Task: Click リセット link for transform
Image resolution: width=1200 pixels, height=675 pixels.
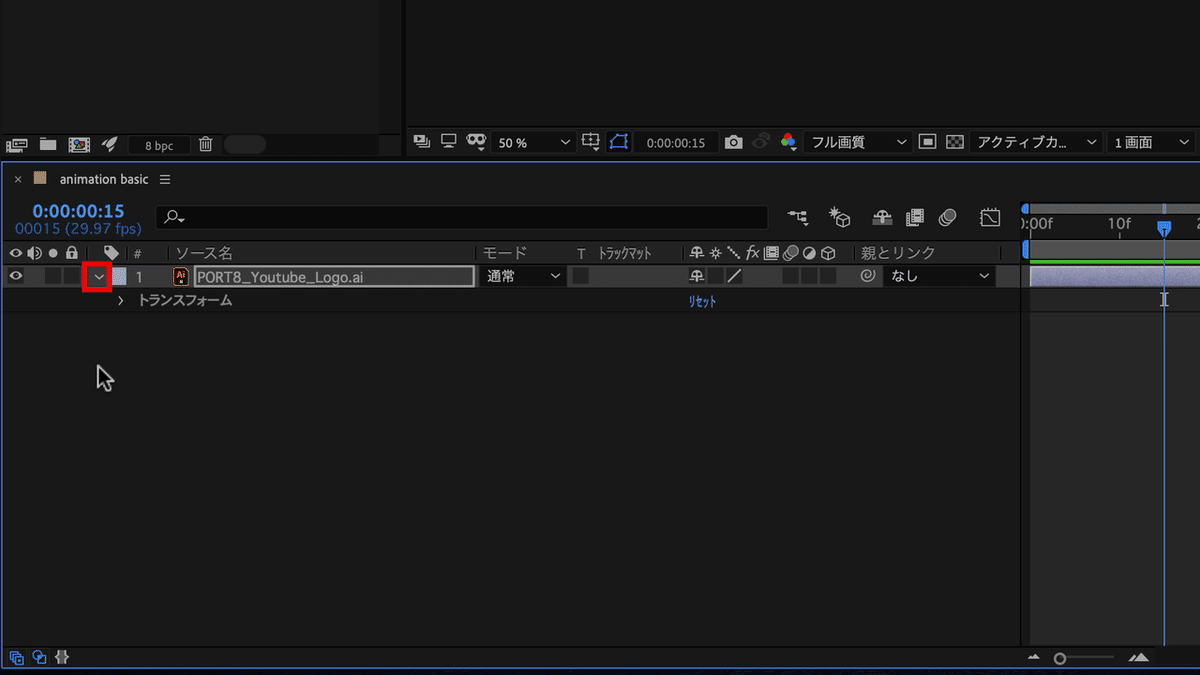Action: tap(702, 301)
